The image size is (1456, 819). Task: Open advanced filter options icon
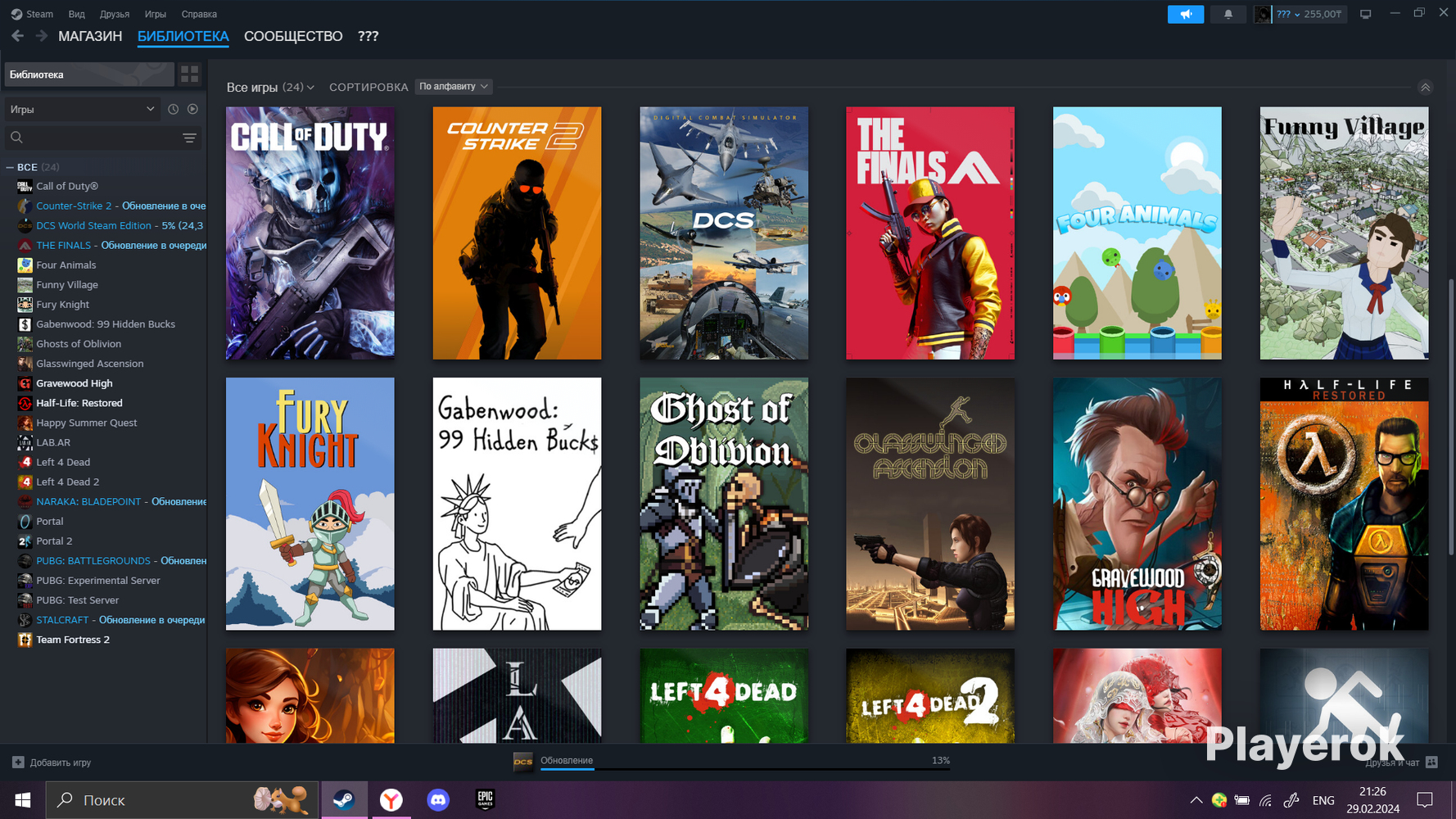pyautogui.click(x=189, y=138)
